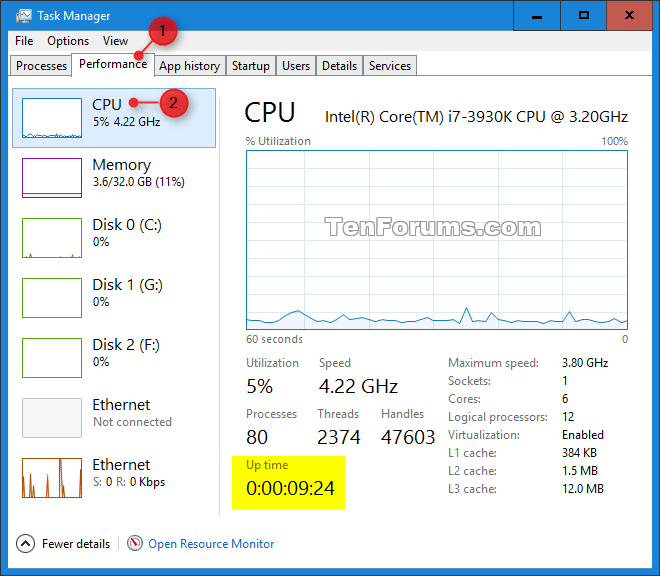Click the Cores value 6
The image size is (660, 576).
[x=565, y=399]
